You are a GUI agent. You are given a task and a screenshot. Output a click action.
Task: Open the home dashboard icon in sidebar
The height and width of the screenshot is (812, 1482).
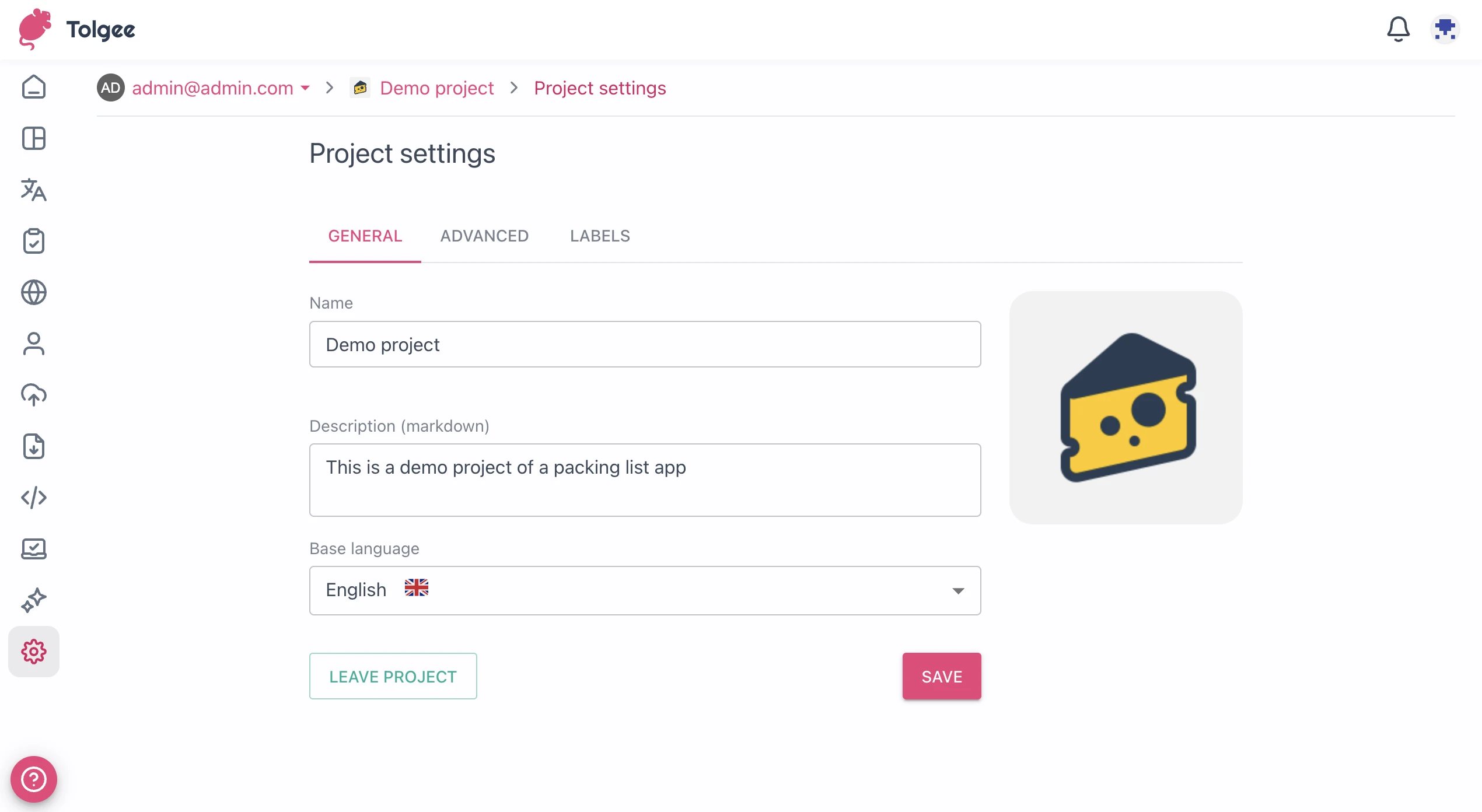34,86
